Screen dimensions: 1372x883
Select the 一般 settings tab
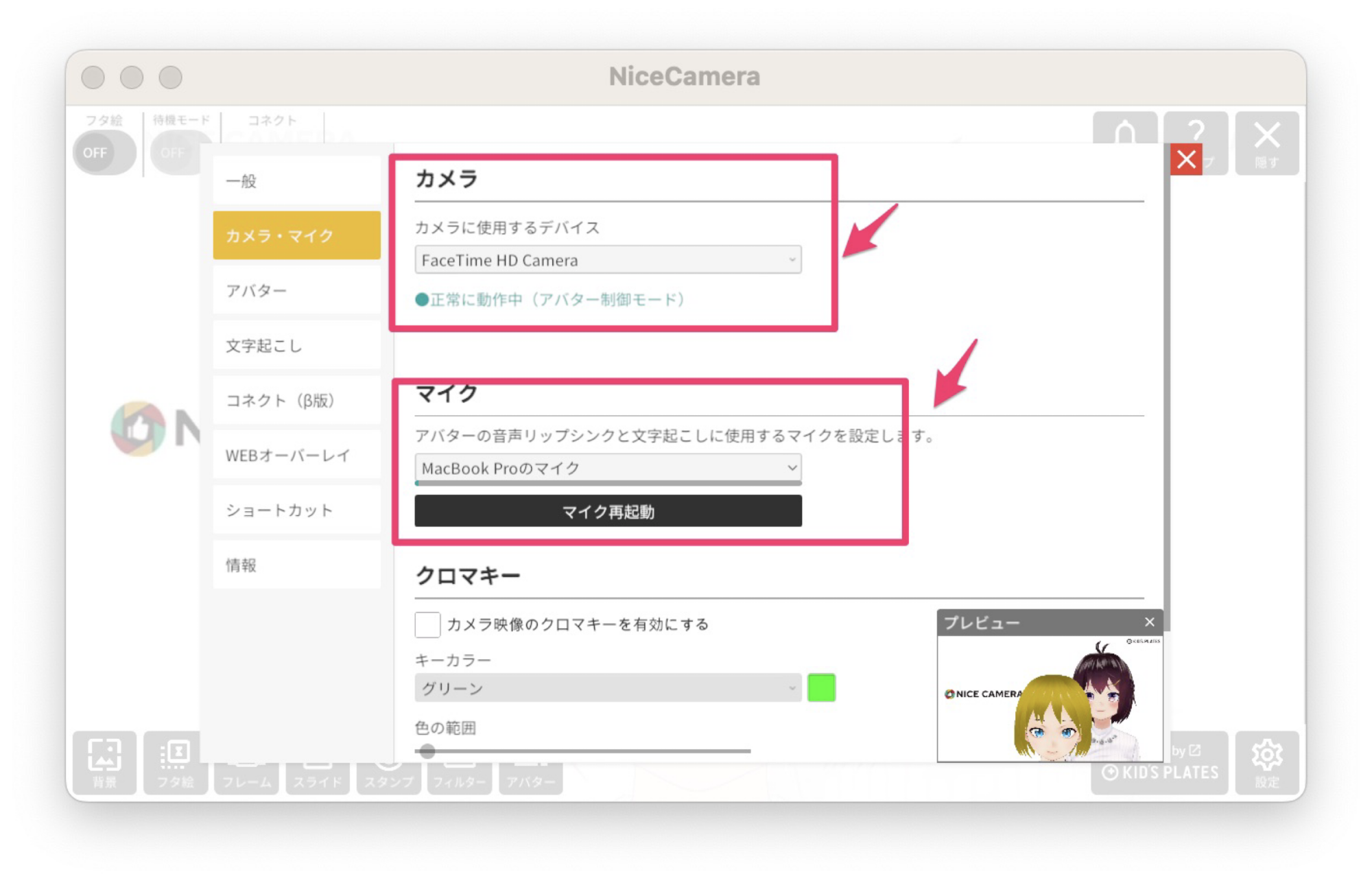[296, 180]
